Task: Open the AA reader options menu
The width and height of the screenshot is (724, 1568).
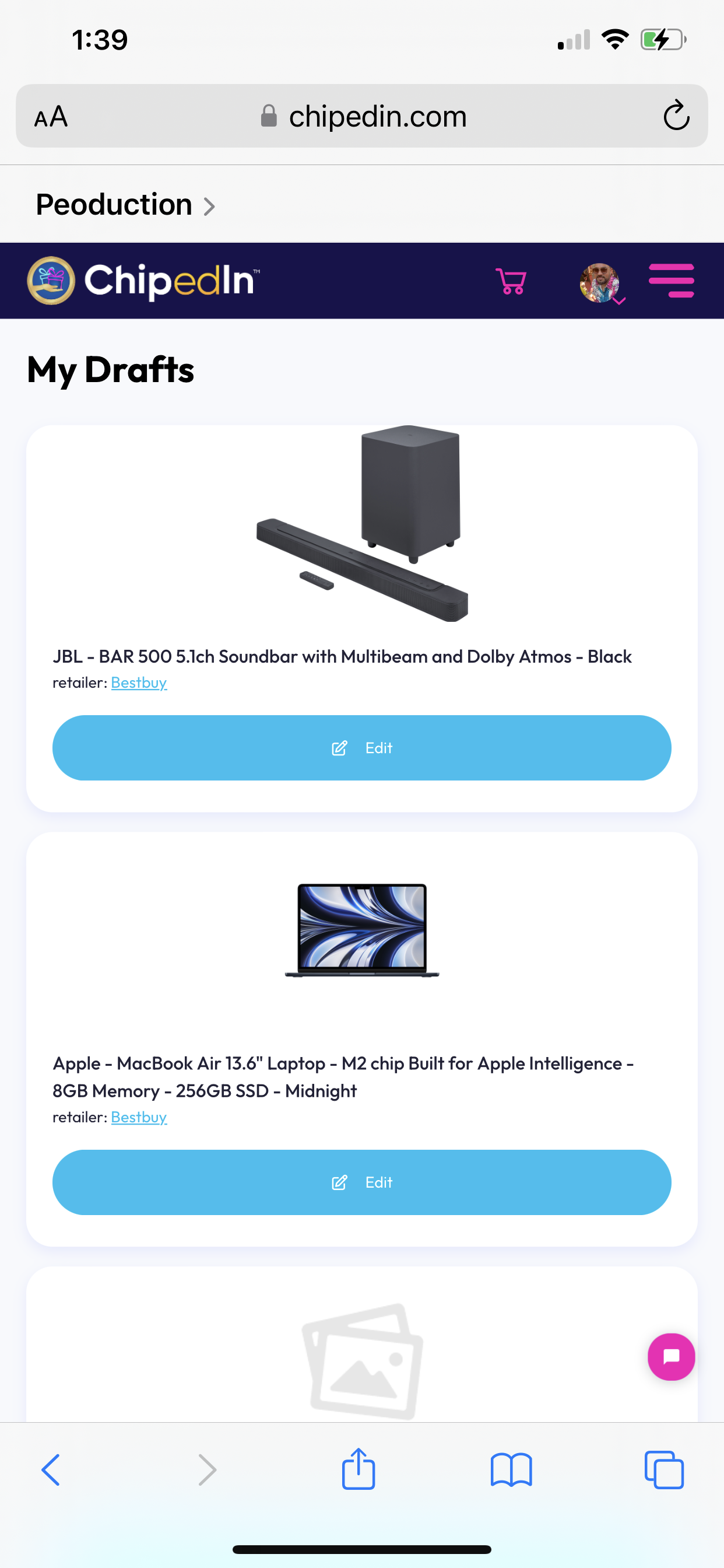Action: (x=51, y=116)
